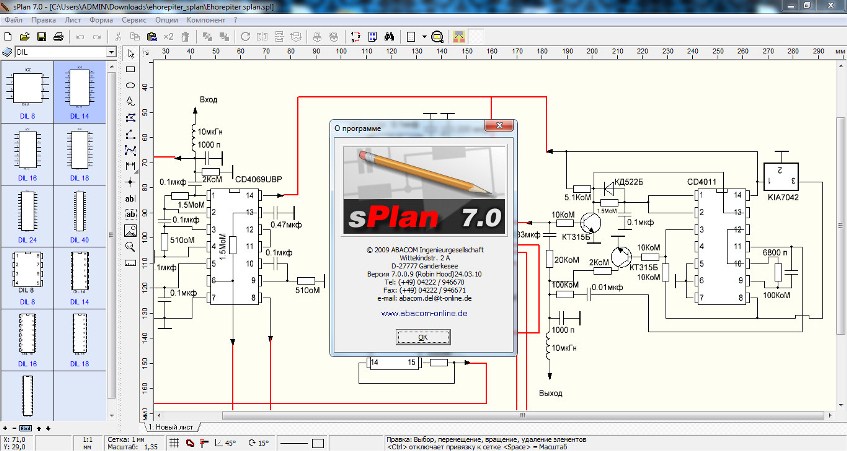847x451 pixels.
Task: Save the schematic with the floppy icon
Action: click(x=41, y=37)
